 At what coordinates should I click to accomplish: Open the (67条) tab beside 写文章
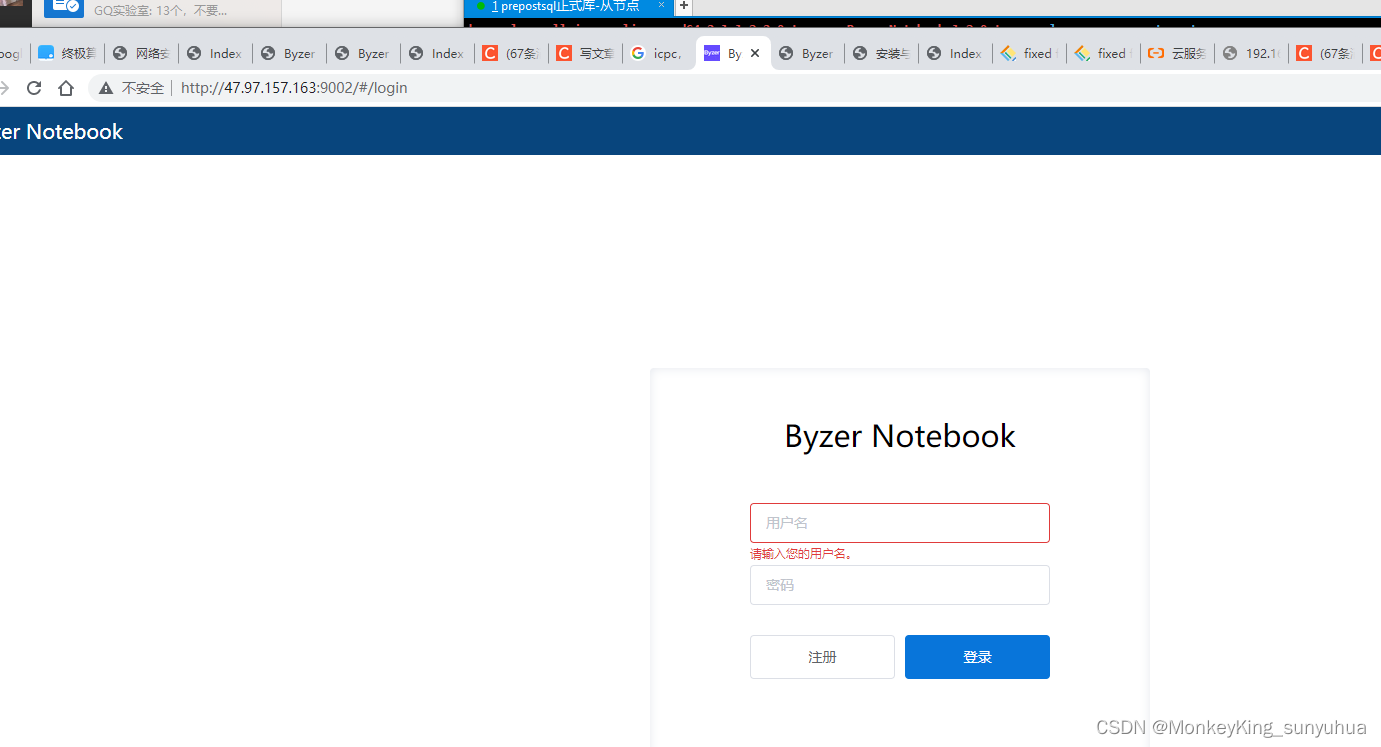pos(511,54)
